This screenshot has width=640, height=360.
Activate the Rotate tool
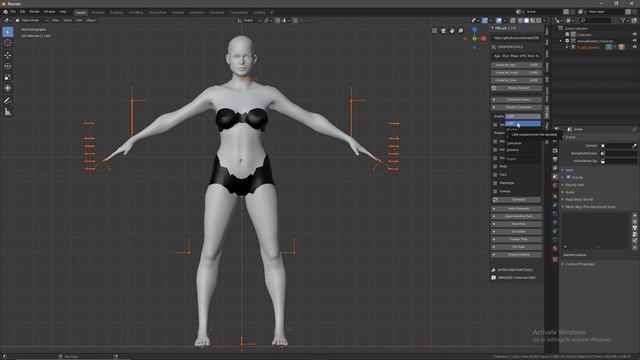pyautogui.click(x=7, y=66)
